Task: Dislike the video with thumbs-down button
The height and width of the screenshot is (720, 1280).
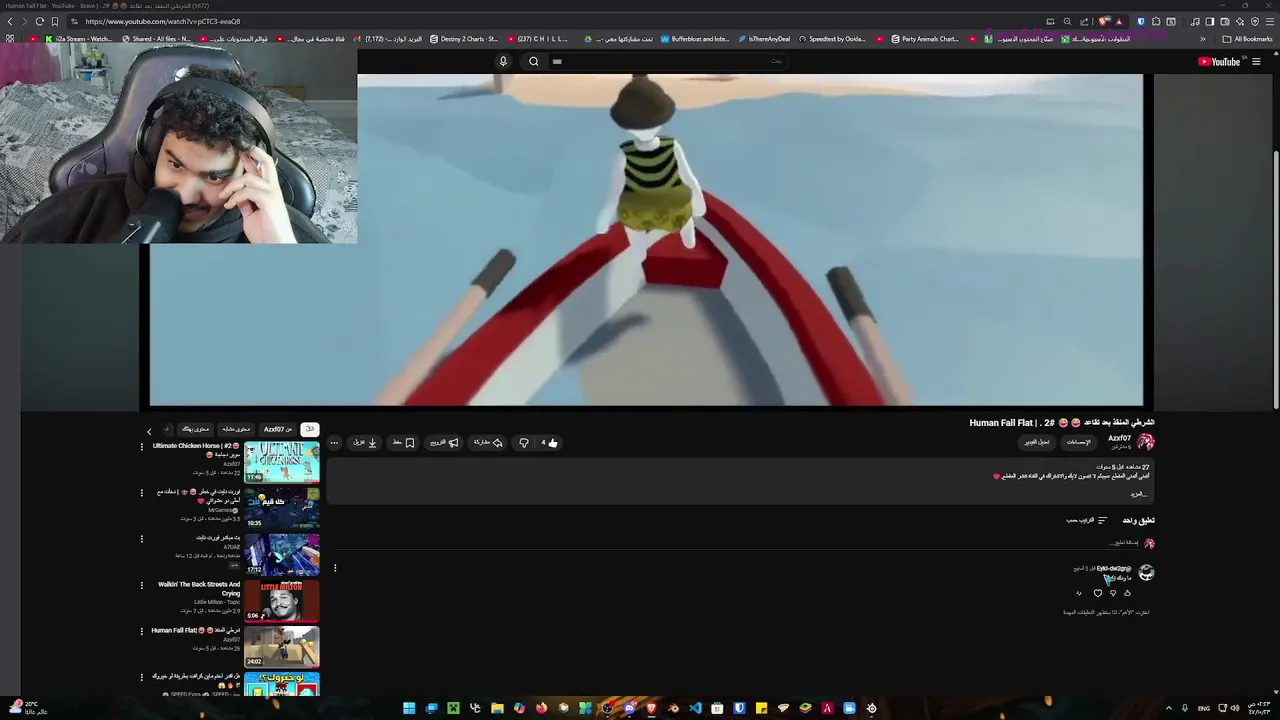Action: [523, 442]
